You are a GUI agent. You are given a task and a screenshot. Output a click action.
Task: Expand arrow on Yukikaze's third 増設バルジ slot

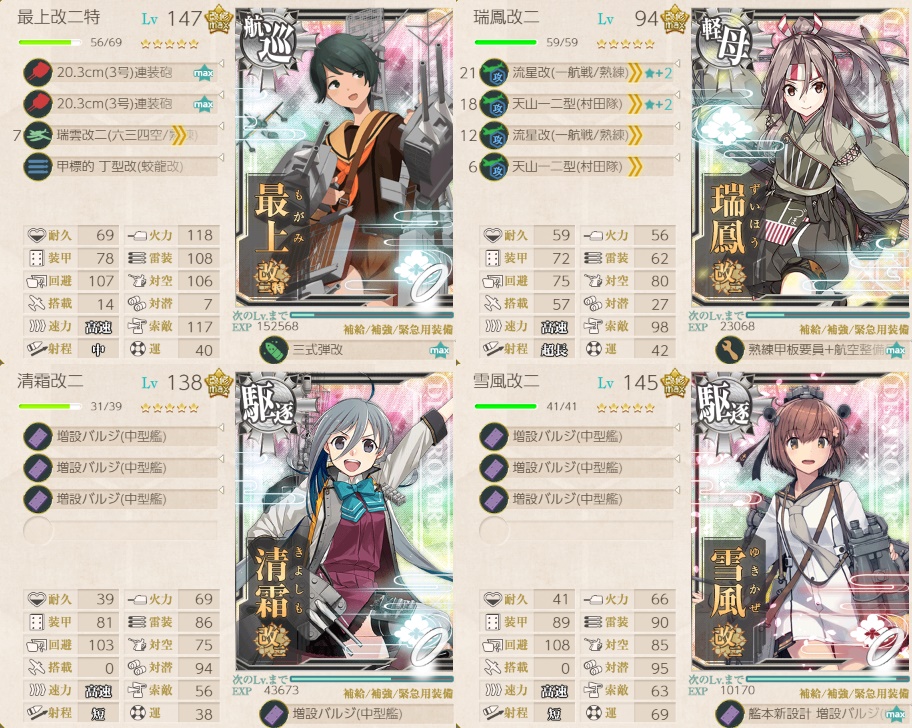click(678, 490)
